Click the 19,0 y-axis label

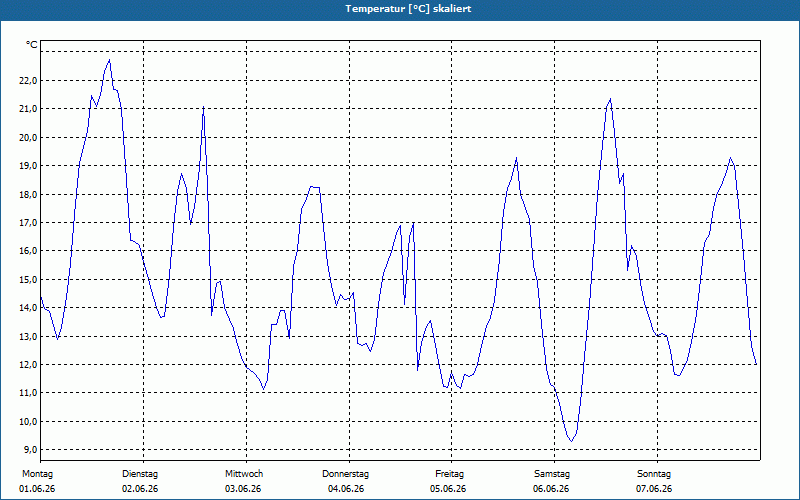tap(28, 166)
